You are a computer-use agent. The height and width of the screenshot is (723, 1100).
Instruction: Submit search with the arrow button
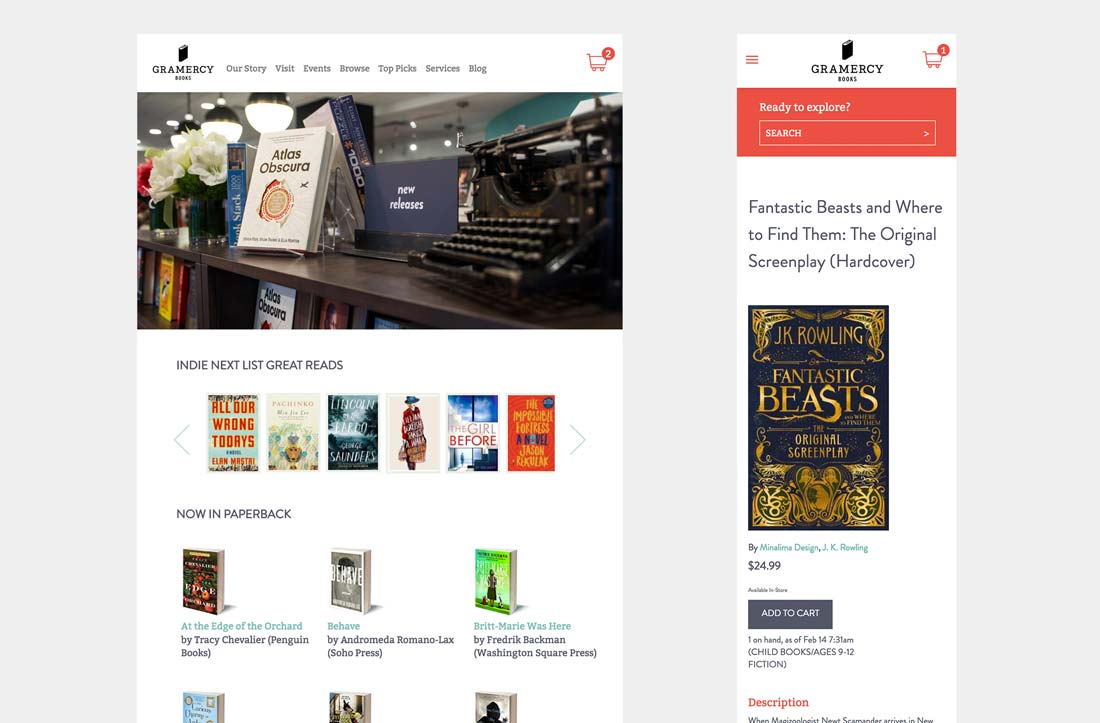point(926,133)
